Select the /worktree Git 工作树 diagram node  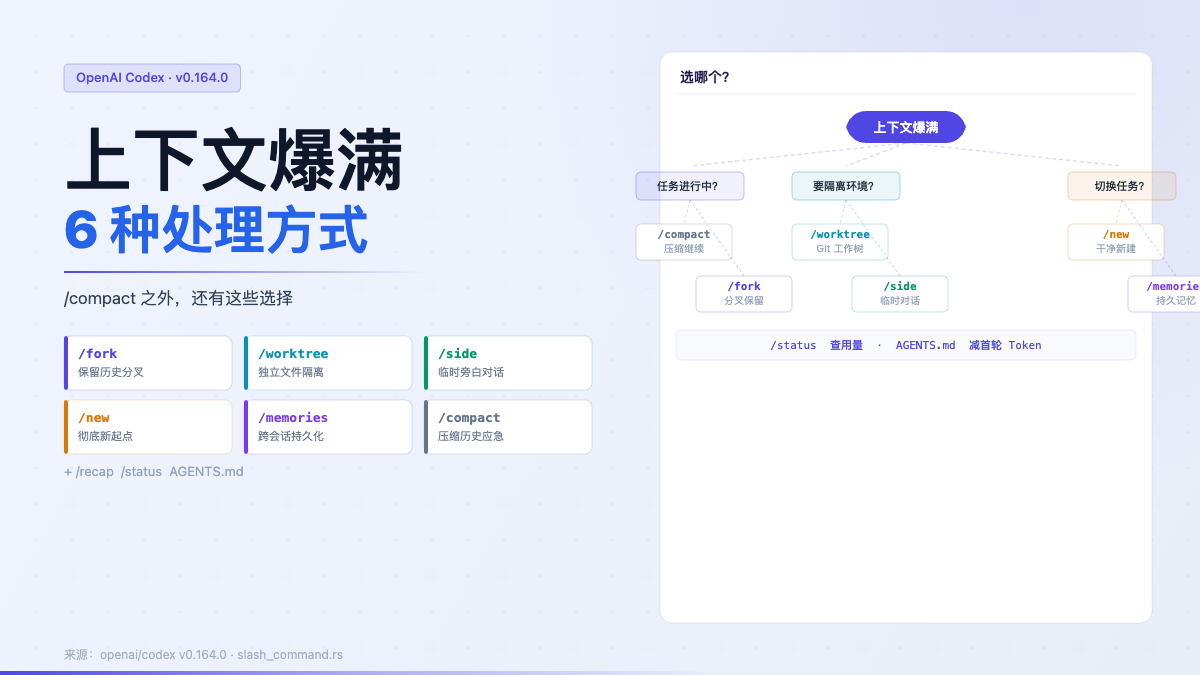coord(840,242)
